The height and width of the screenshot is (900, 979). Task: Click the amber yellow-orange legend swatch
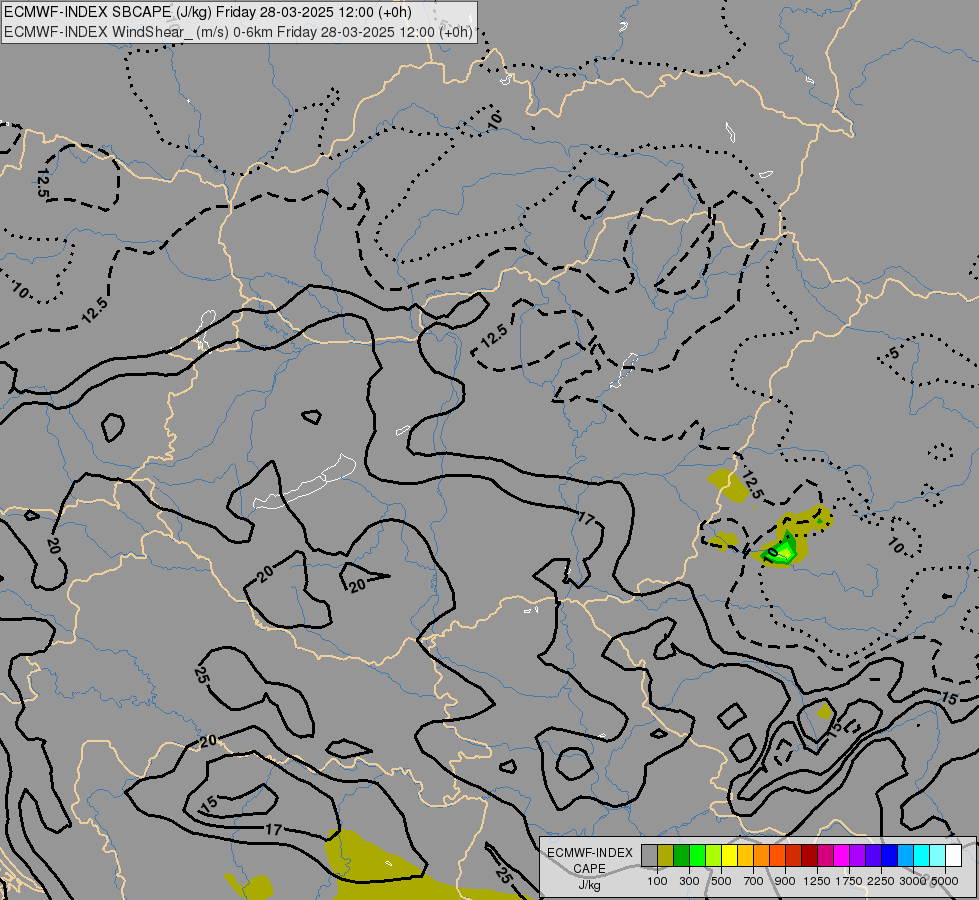[745, 856]
